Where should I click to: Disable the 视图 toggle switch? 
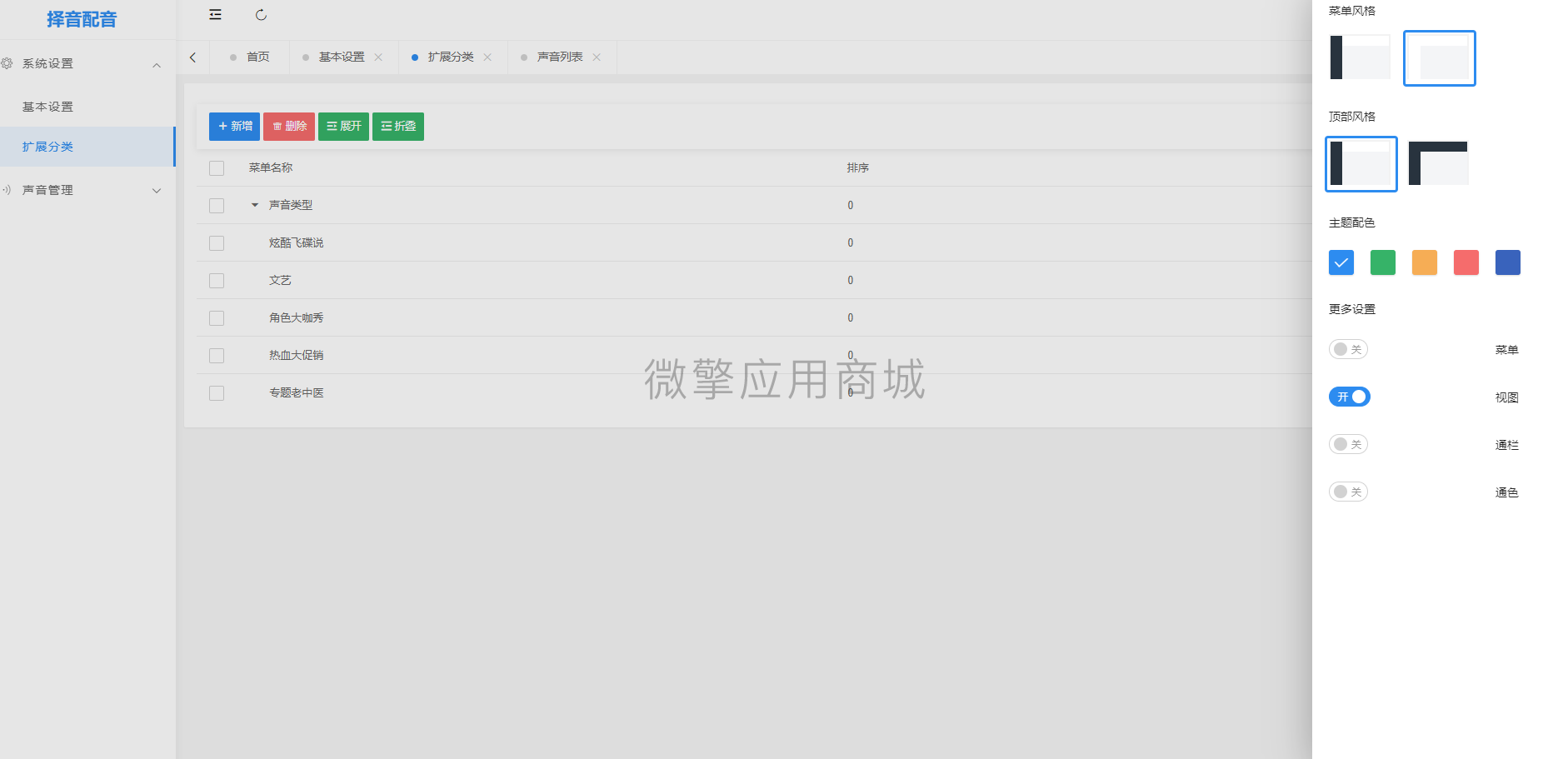click(x=1348, y=397)
